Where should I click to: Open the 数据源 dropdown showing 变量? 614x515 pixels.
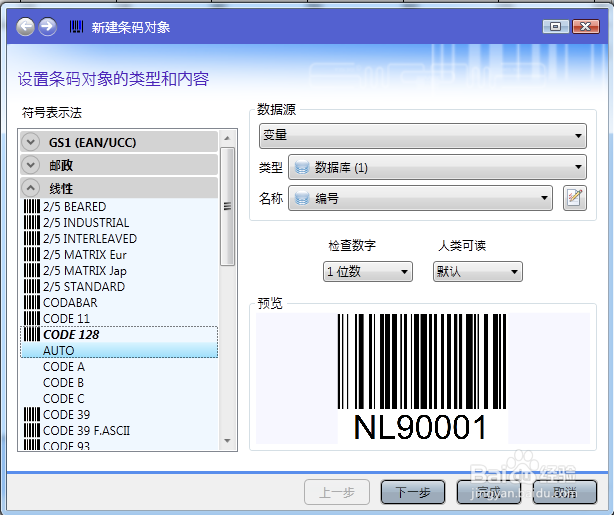point(423,136)
